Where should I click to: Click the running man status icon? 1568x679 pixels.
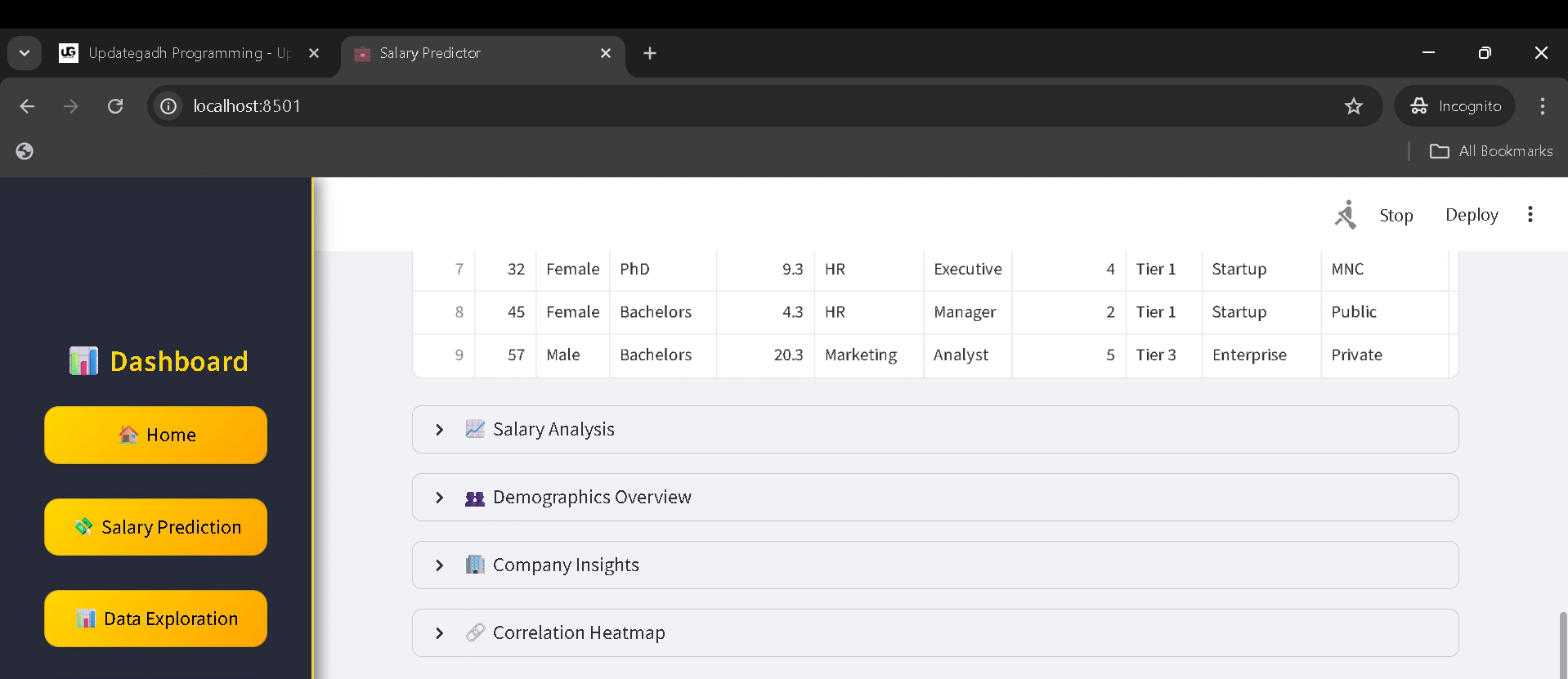[x=1346, y=215]
